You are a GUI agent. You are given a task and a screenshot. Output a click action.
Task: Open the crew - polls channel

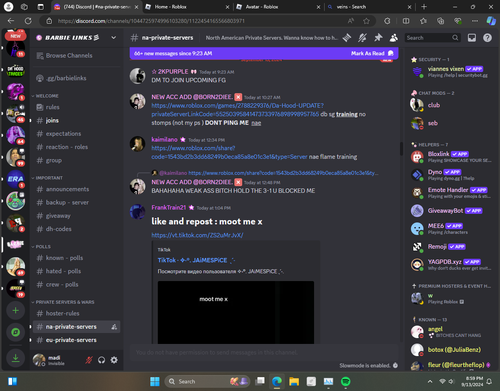pyautogui.click(x=76, y=284)
